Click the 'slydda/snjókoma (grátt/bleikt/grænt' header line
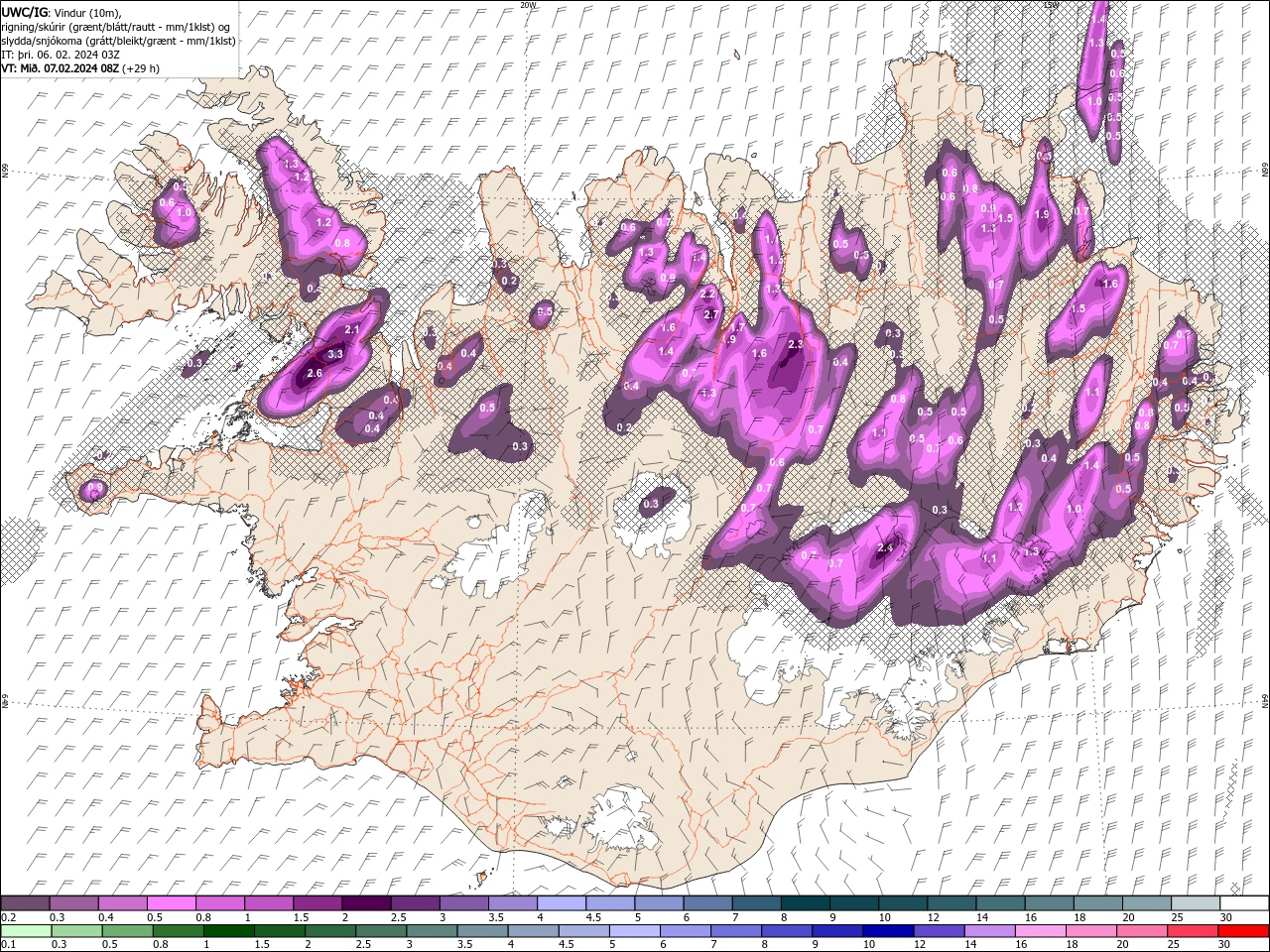This screenshot has width=1270, height=952. point(118,41)
